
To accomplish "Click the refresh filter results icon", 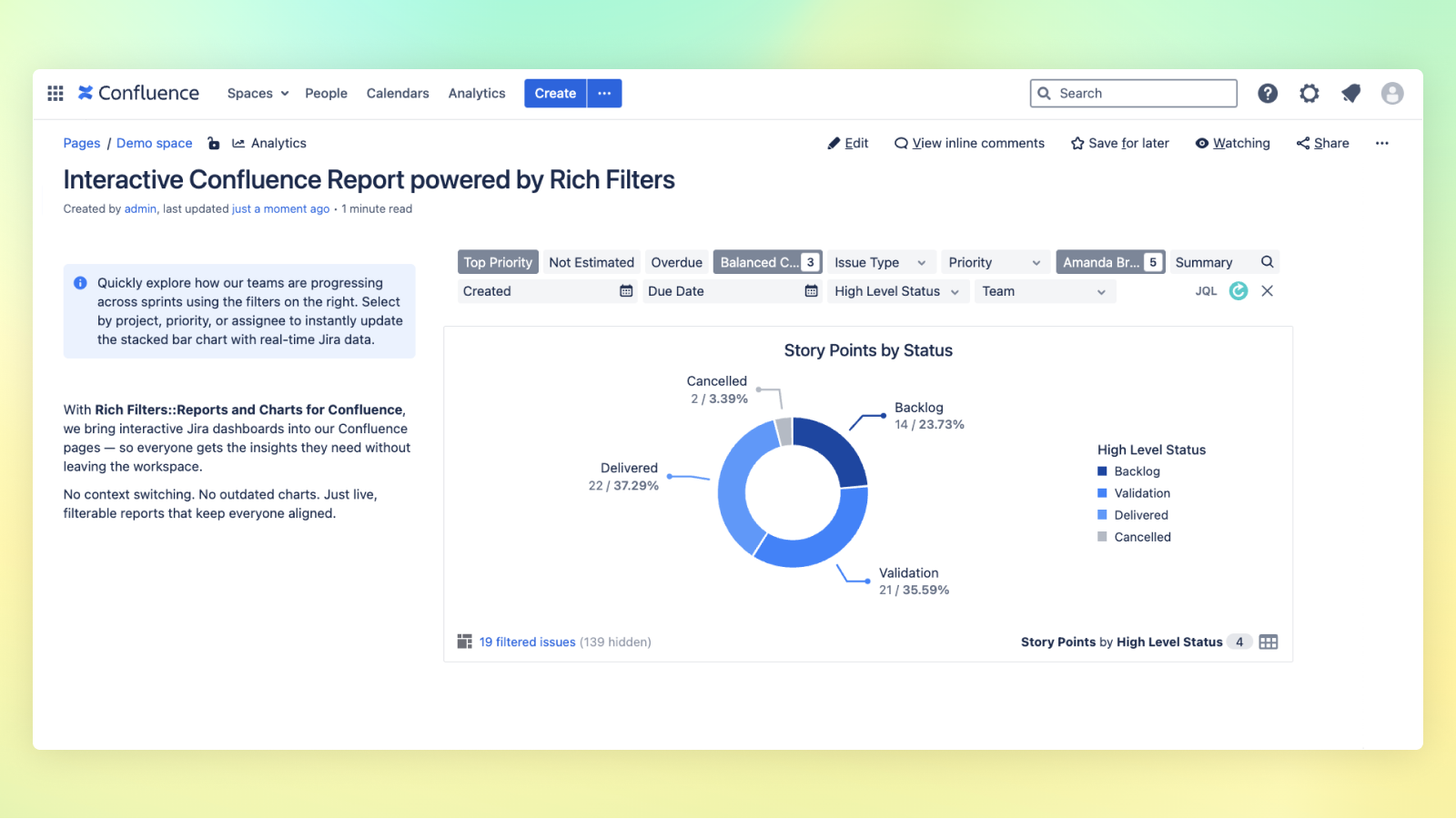I will 1239,291.
